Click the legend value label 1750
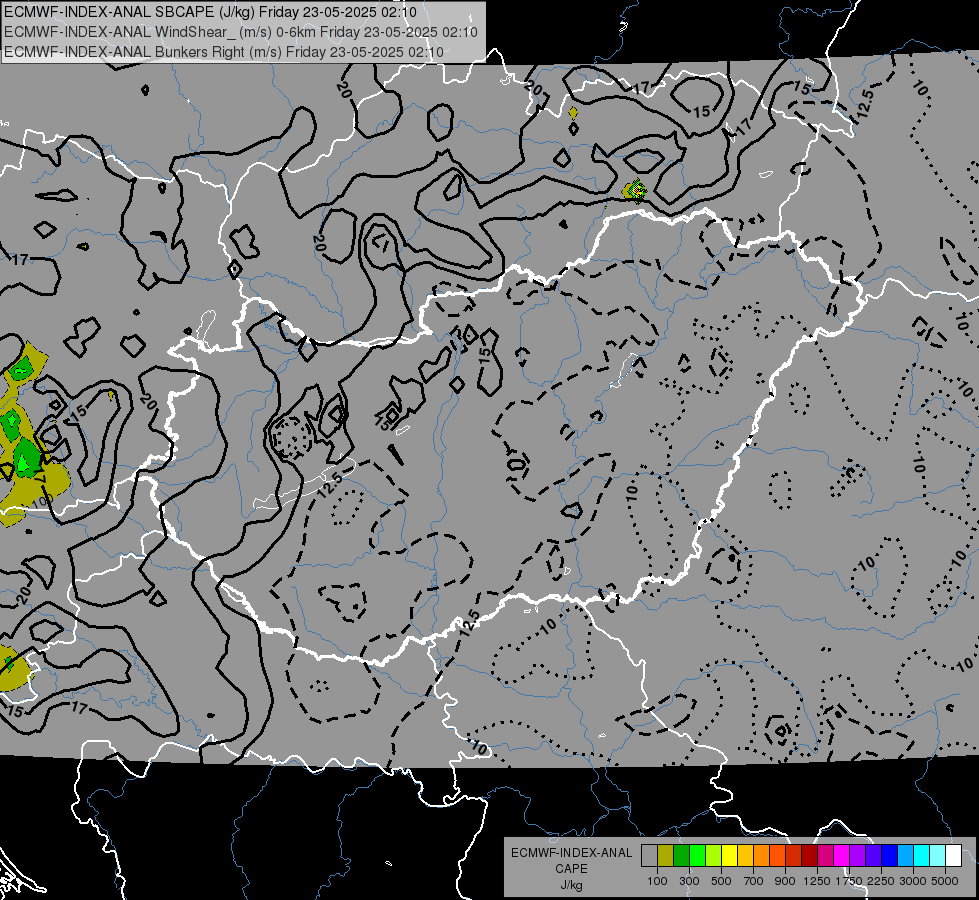The image size is (979, 900). [x=849, y=881]
